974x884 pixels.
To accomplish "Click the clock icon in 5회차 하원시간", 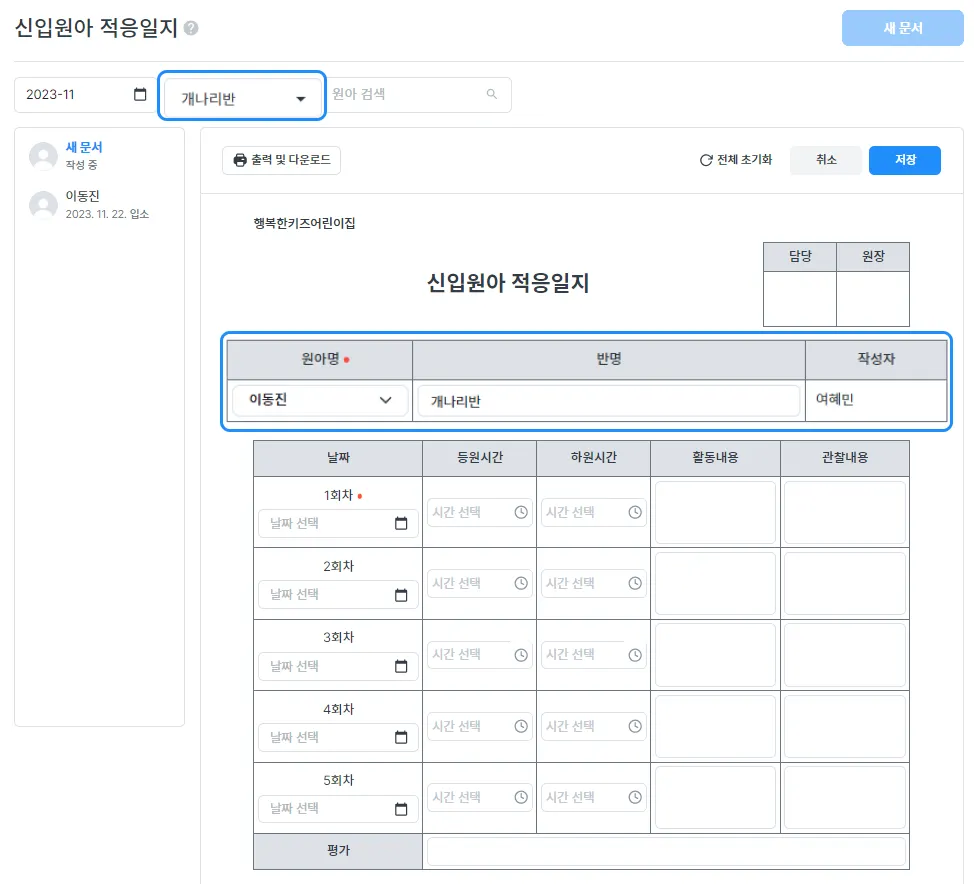I will tap(635, 798).
